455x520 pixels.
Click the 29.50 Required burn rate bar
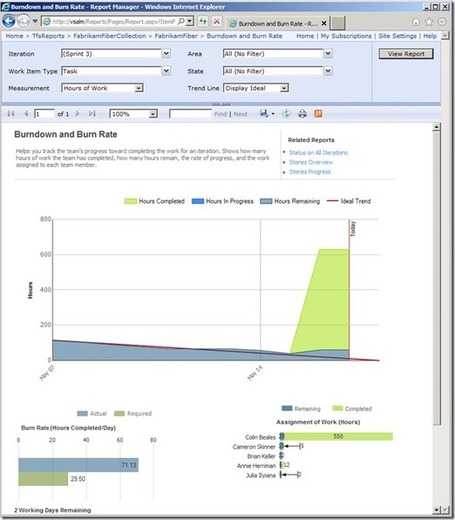coord(43,479)
